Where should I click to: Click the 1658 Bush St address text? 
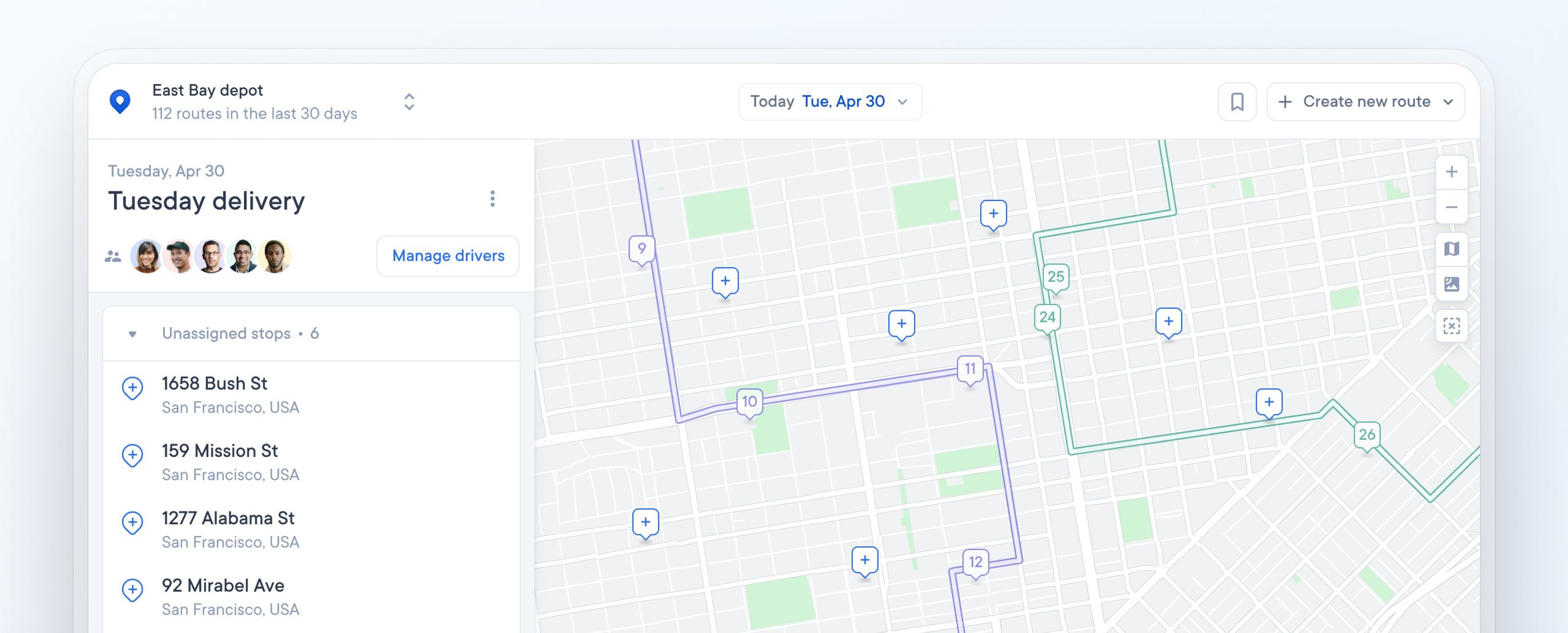click(x=214, y=383)
